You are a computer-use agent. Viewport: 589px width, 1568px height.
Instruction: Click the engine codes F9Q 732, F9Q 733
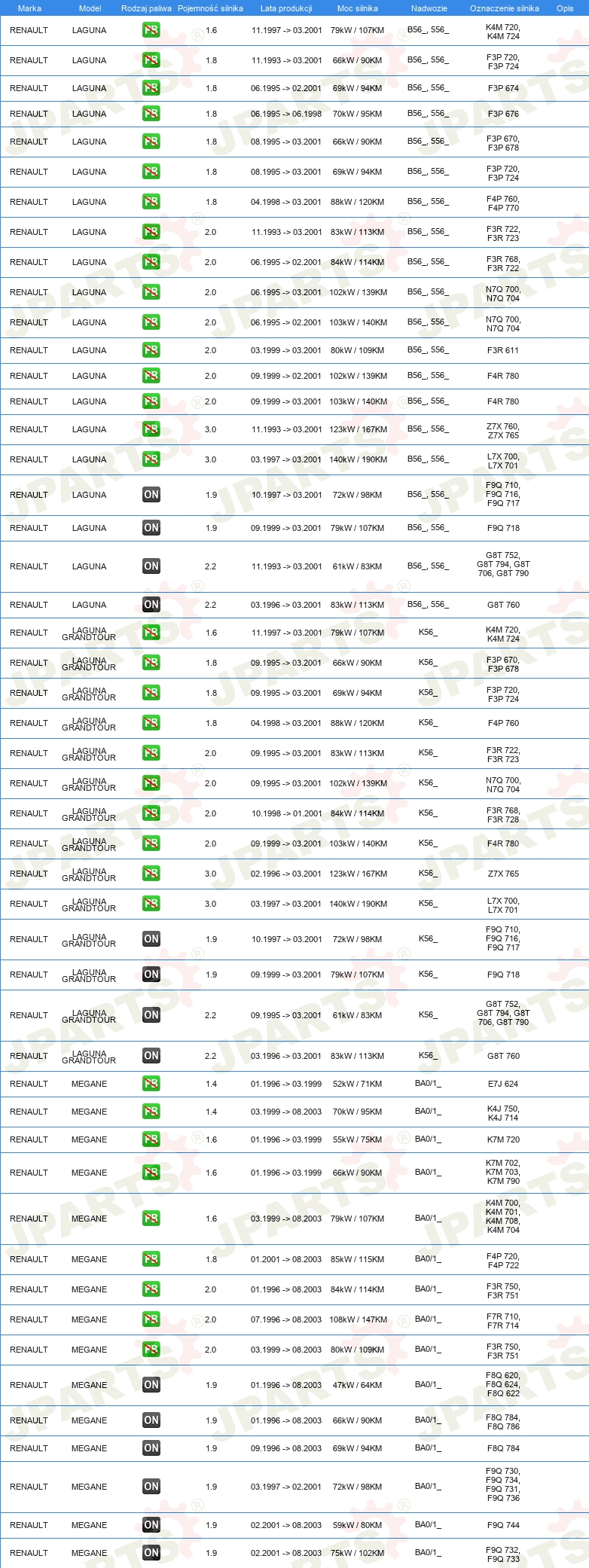coord(503,1554)
